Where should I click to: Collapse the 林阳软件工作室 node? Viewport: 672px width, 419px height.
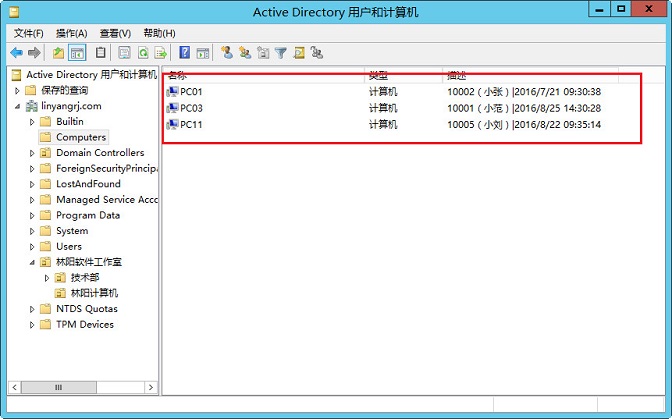pos(32,262)
